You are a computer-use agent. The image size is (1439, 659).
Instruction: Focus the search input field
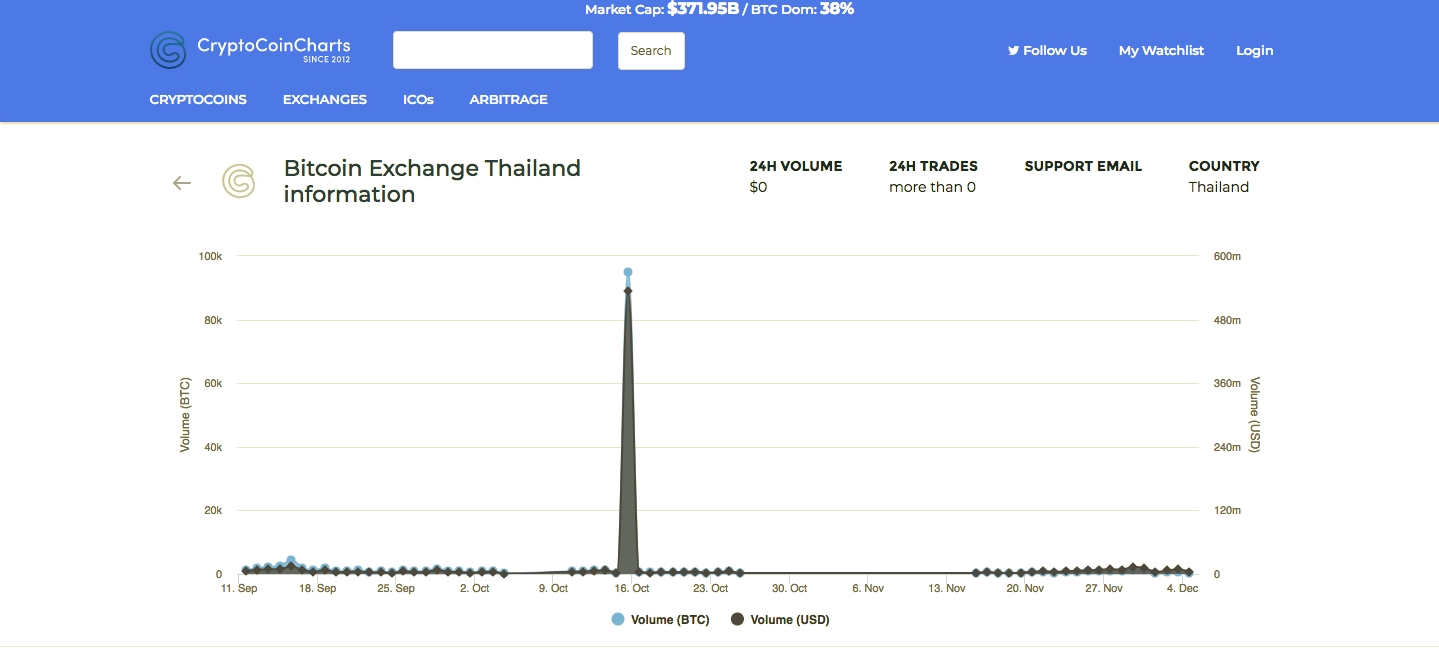point(493,50)
